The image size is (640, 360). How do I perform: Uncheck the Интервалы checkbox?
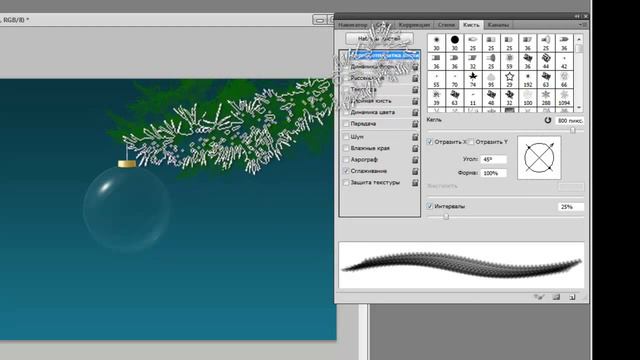pos(430,206)
